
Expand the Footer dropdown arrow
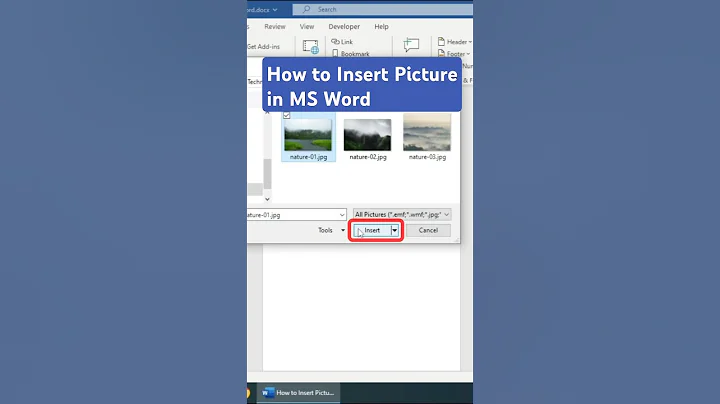pyautogui.click(x=468, y=54)
